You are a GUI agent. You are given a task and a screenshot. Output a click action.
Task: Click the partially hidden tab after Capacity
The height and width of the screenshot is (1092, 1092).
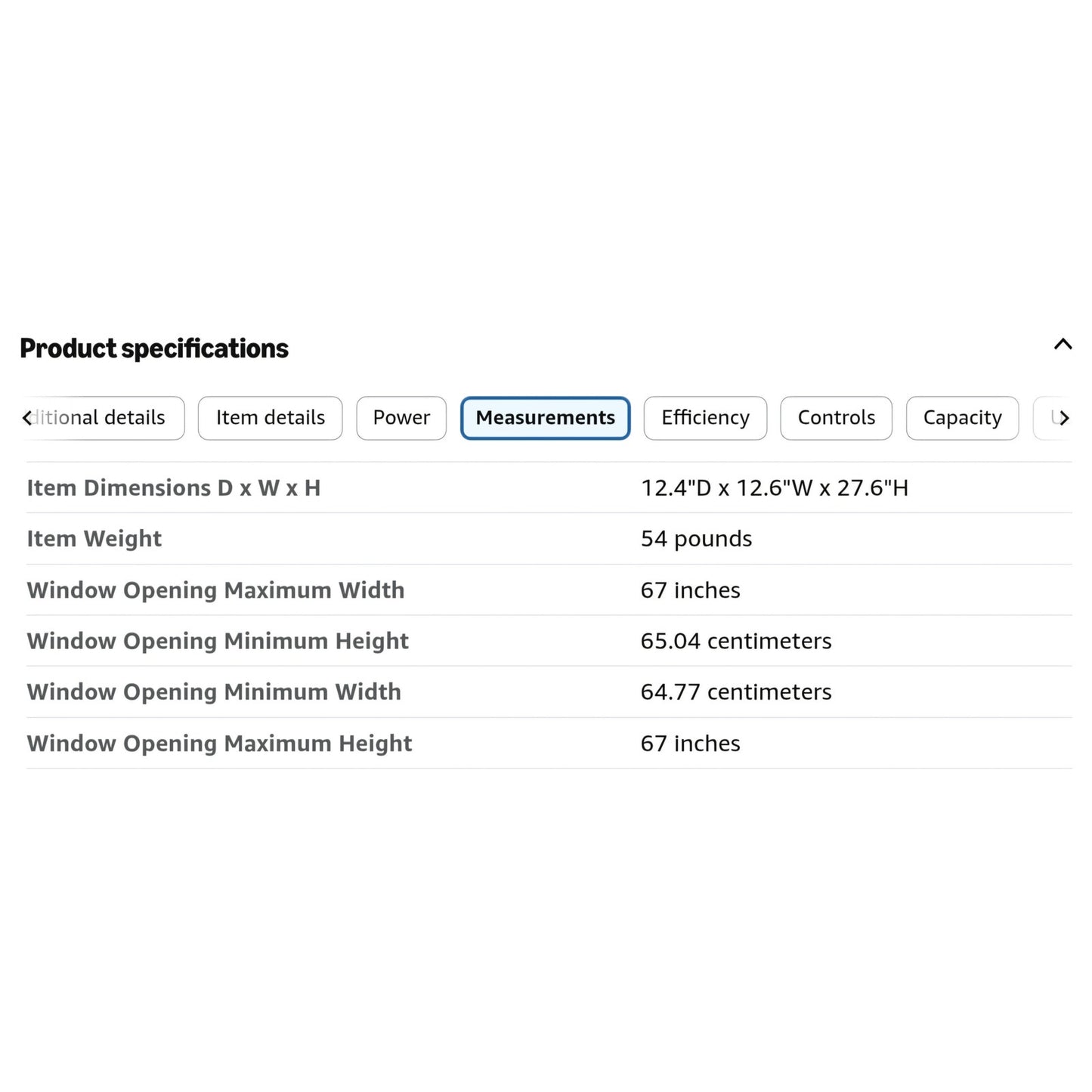pyautogui.click(x=1052, y=418)
